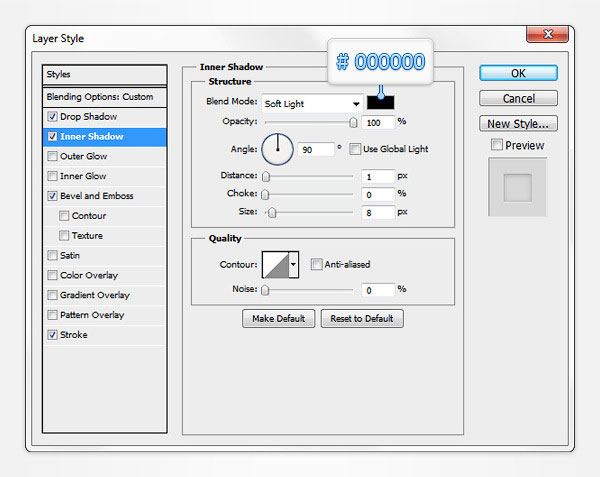The width and height of the screenshot is (600, 477).
Task: Click the Reset to Default button
Action: coord(362,319)
